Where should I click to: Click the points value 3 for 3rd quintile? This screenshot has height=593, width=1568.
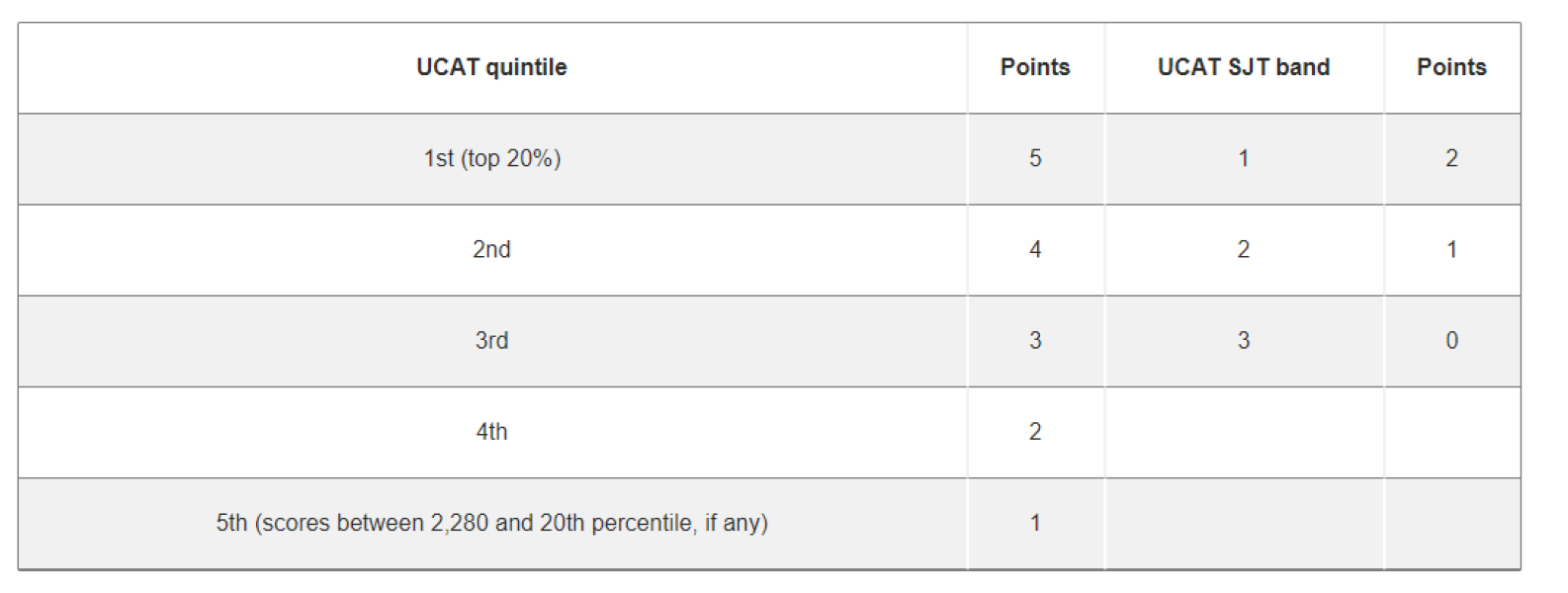pyautogui.click(x=1035, y=341)
